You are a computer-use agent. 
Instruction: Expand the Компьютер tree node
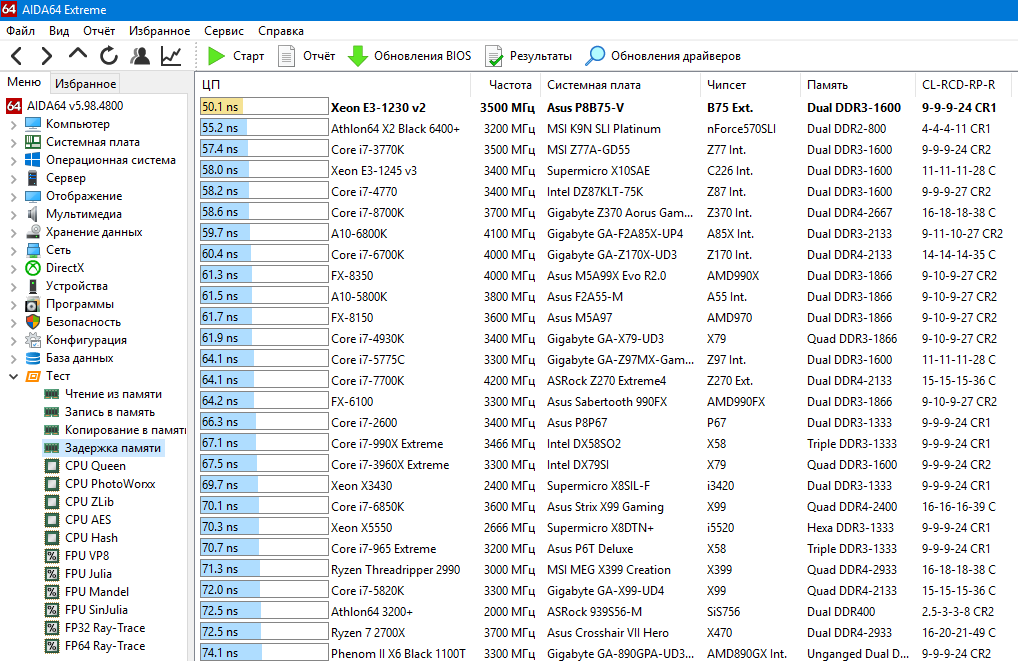click(14, 124)
